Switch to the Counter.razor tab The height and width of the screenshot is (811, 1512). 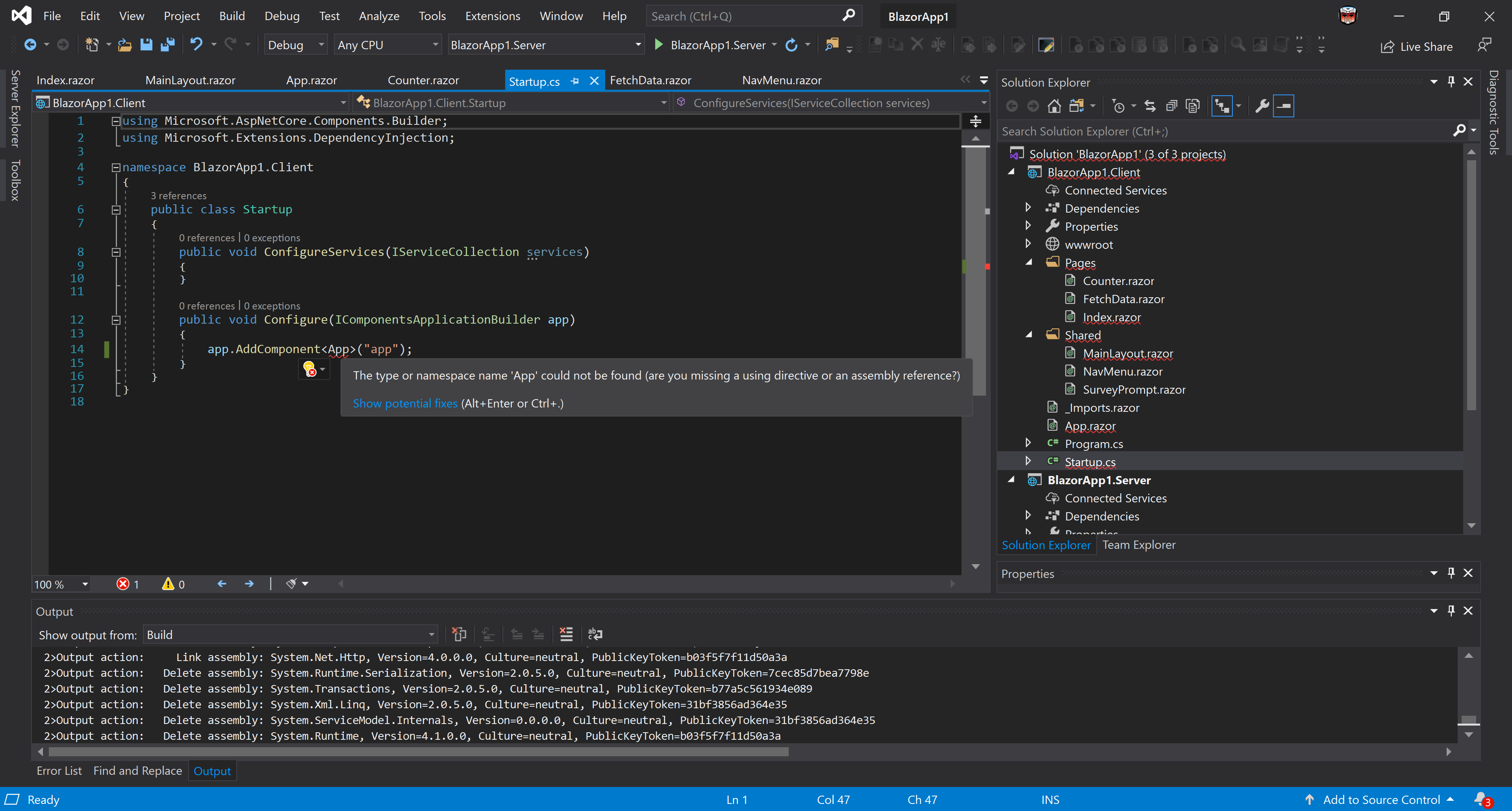click(x=422, y=80)
